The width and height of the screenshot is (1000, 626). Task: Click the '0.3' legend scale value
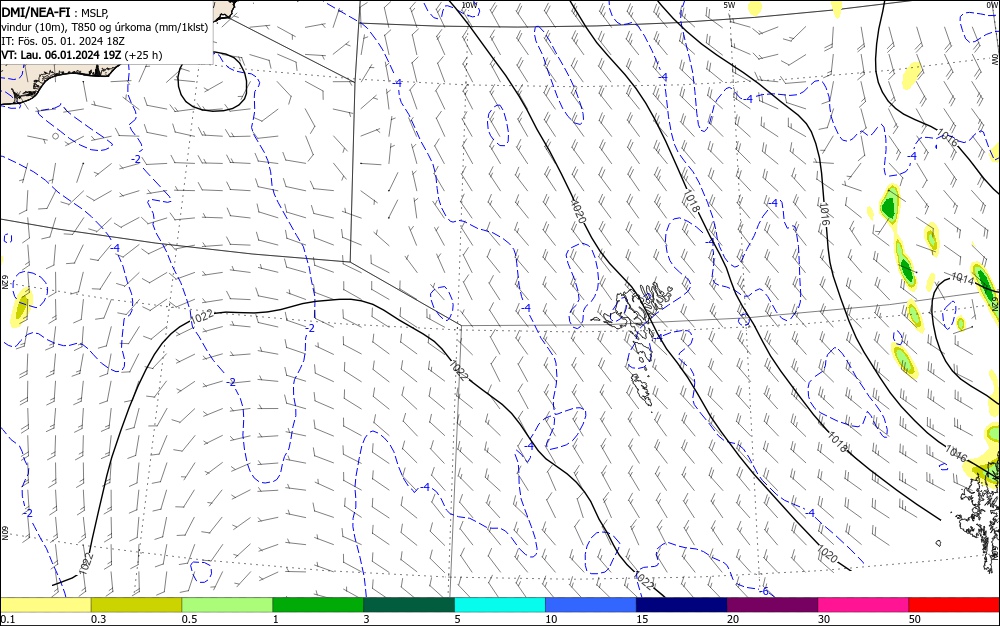coord(98,619)
